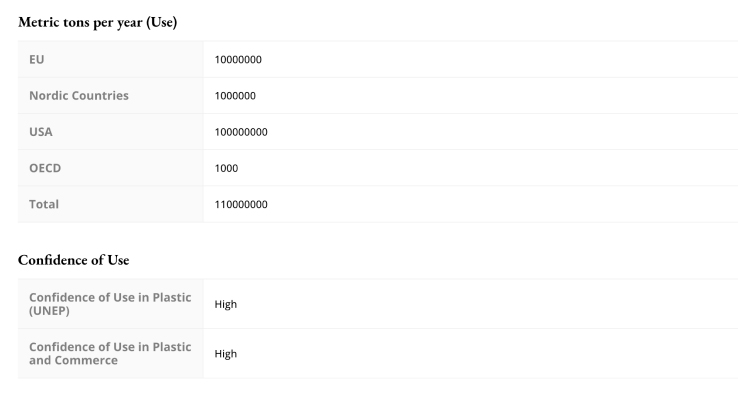Select the EU row label
Viewport: 738px width, 408px height.
pyautogui.click(x=37, y=60)
